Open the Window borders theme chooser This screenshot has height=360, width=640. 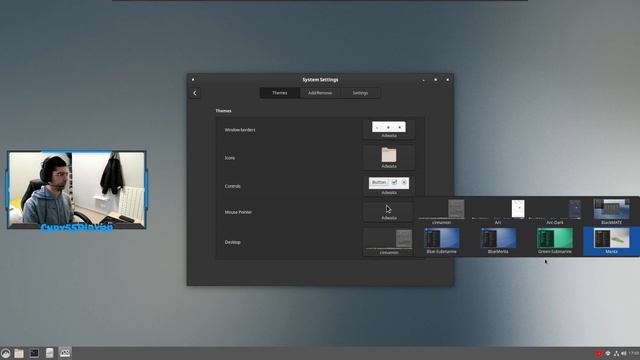click(389, 130)
